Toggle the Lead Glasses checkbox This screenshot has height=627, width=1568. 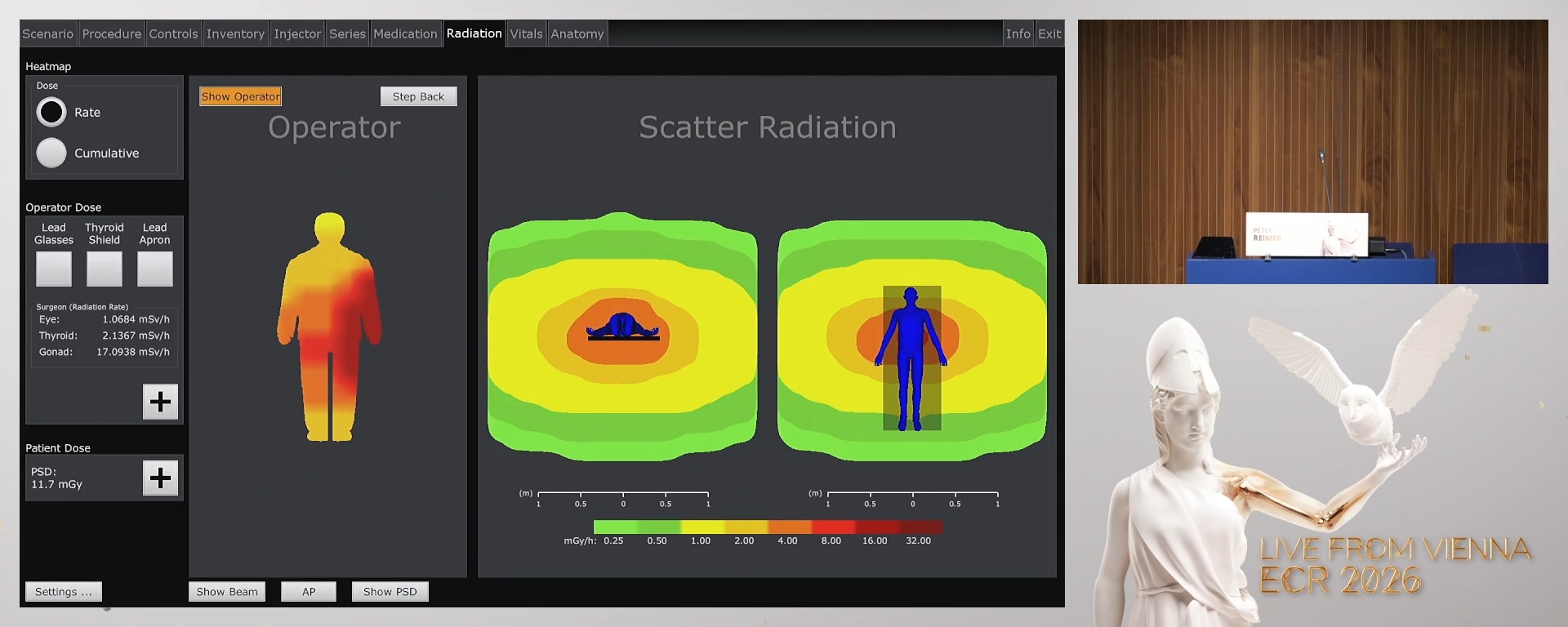point(54,269)
